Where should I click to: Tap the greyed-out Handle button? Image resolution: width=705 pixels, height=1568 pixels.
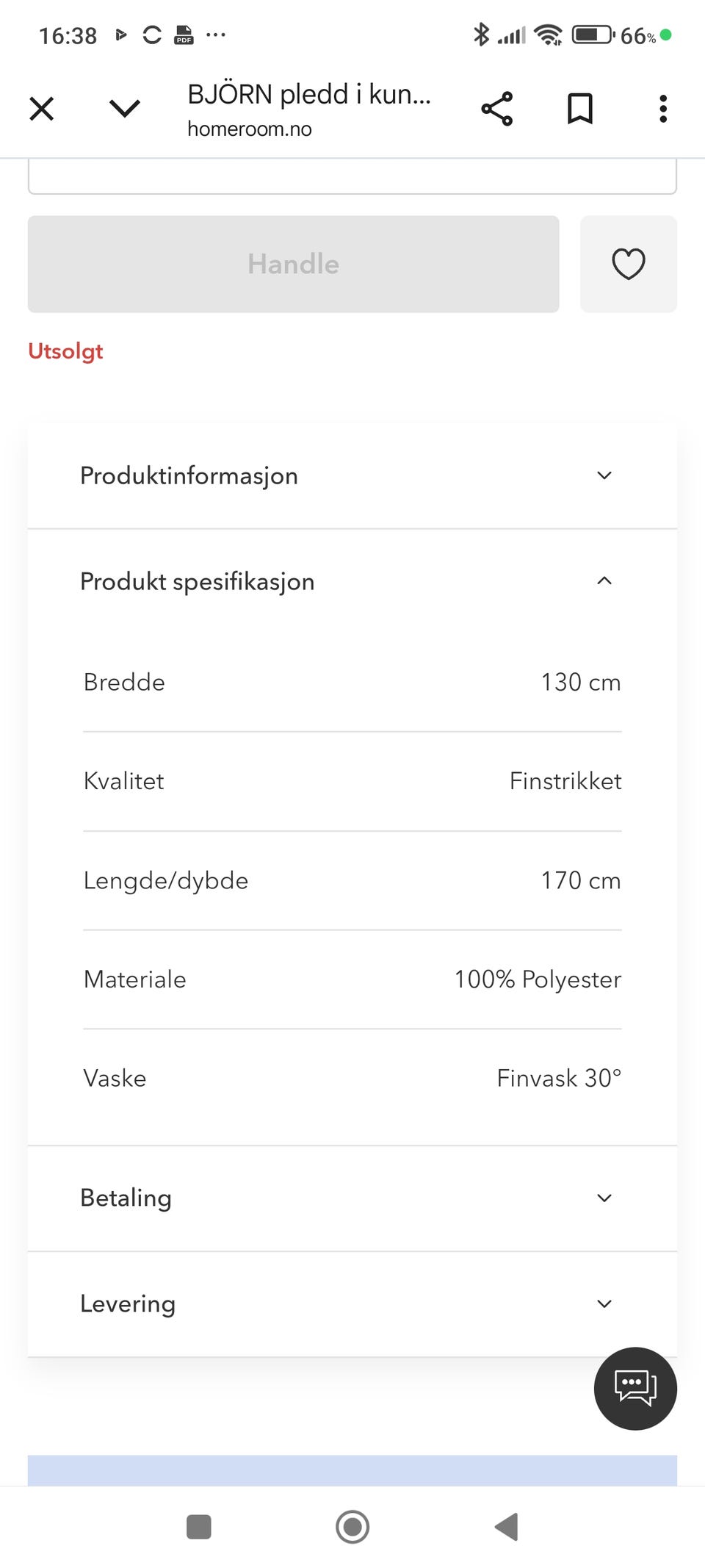293,264
